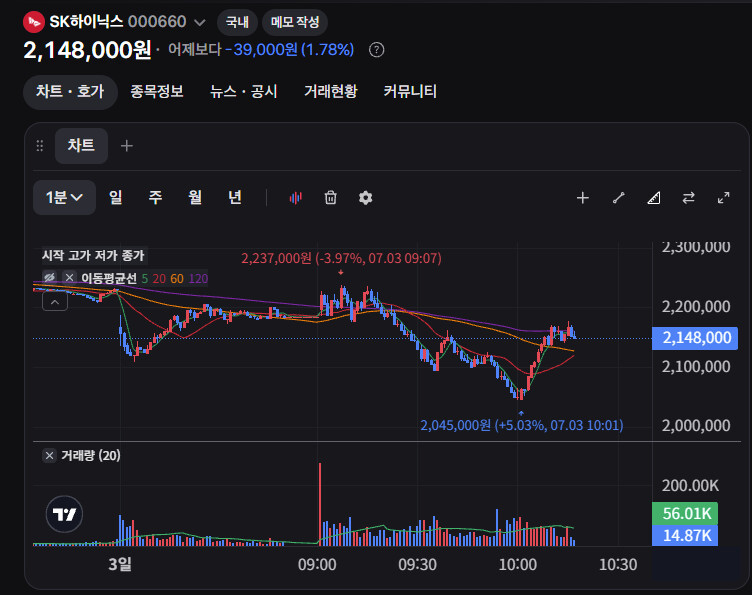Select the trend line drawing tool
Screen dimensions: 752x595
point(619,198)
